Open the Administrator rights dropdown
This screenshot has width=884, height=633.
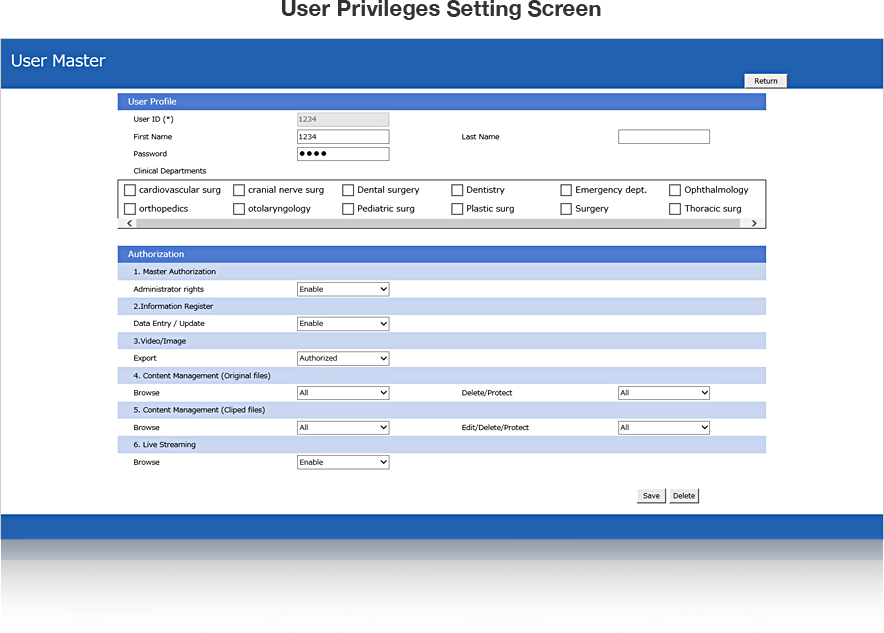tap(343, 289)
